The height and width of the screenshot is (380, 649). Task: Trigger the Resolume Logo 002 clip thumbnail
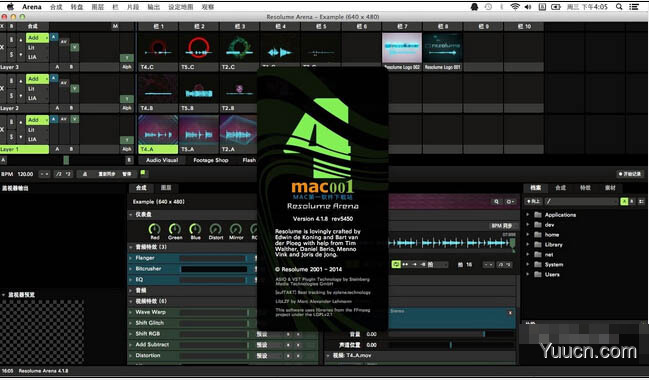click(402, 48)
